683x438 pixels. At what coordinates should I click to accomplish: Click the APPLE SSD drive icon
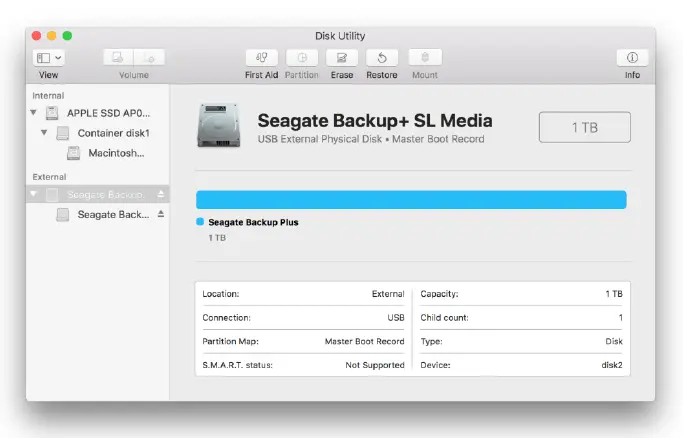click(52, 113)
